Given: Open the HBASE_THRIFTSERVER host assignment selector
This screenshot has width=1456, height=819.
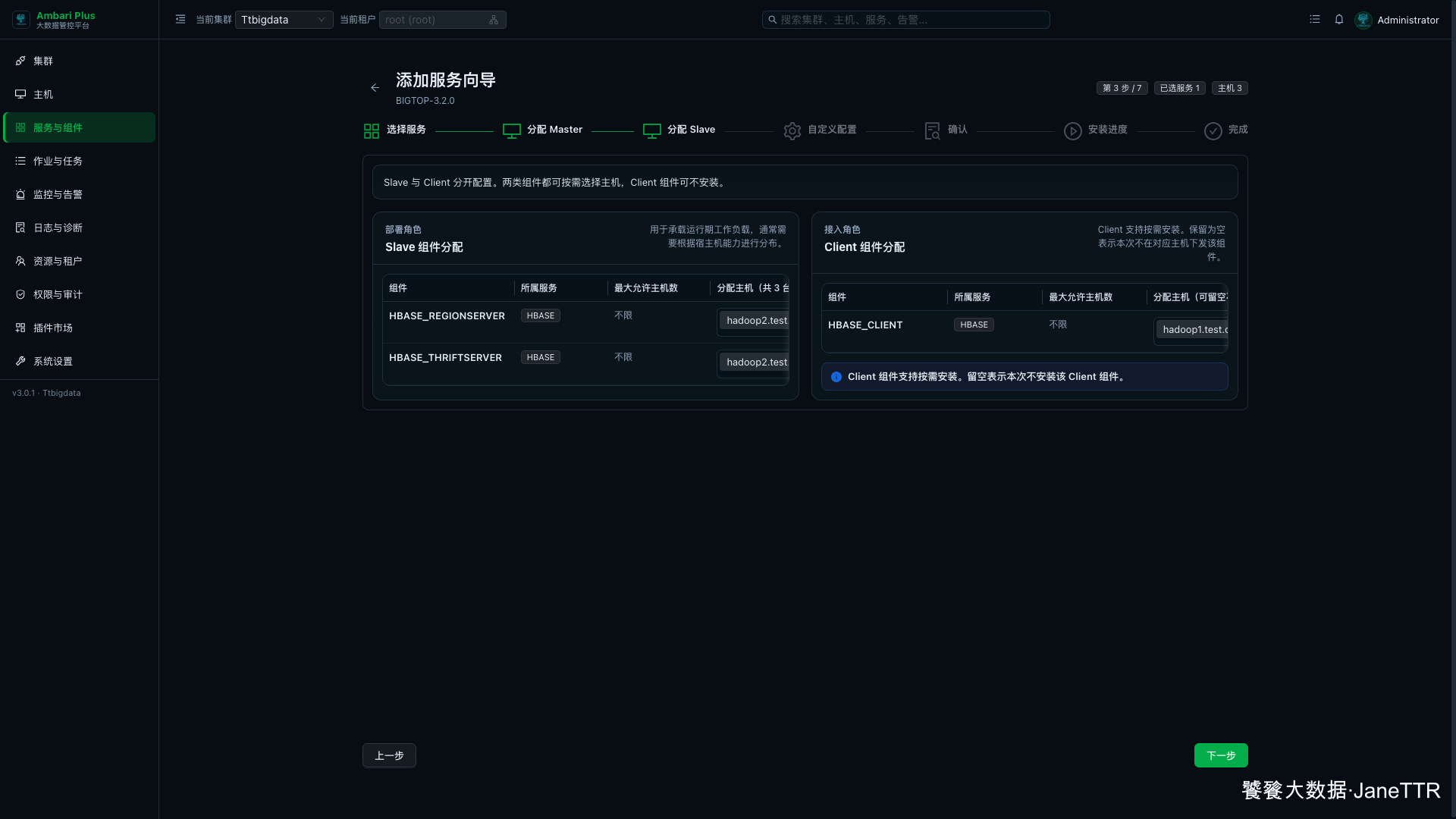Looking at the screenshot, I should point(752,363).
